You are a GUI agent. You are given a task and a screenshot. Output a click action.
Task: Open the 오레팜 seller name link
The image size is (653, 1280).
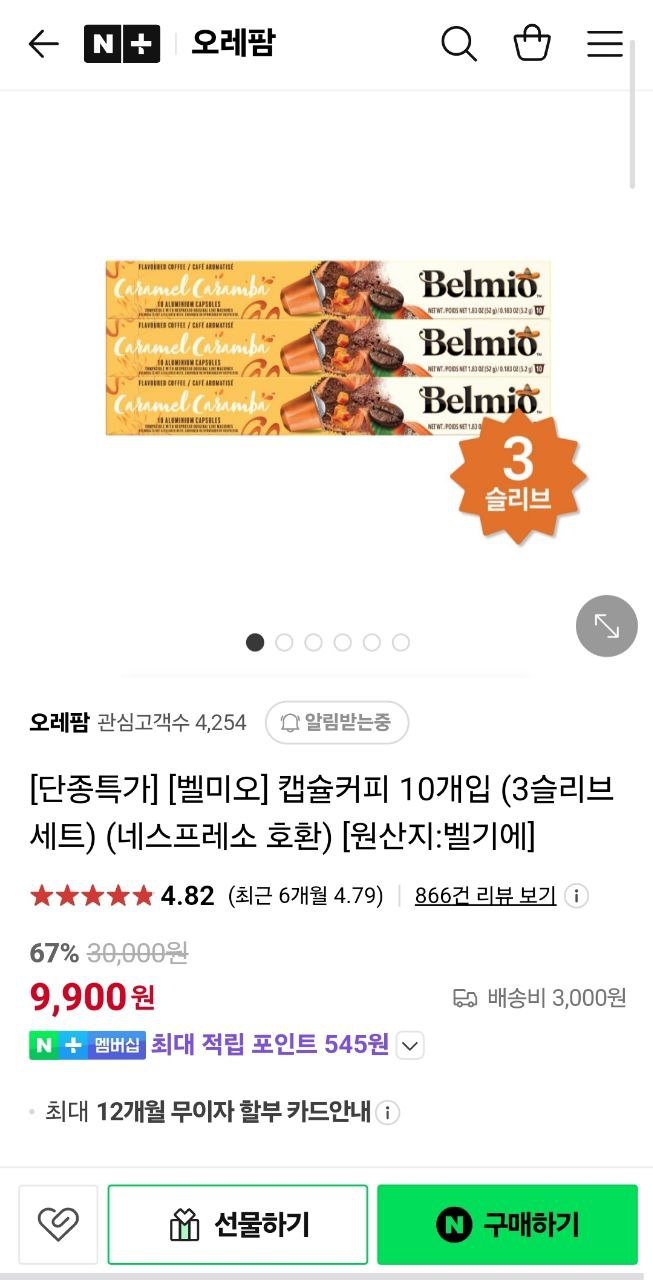click(59, 722)
